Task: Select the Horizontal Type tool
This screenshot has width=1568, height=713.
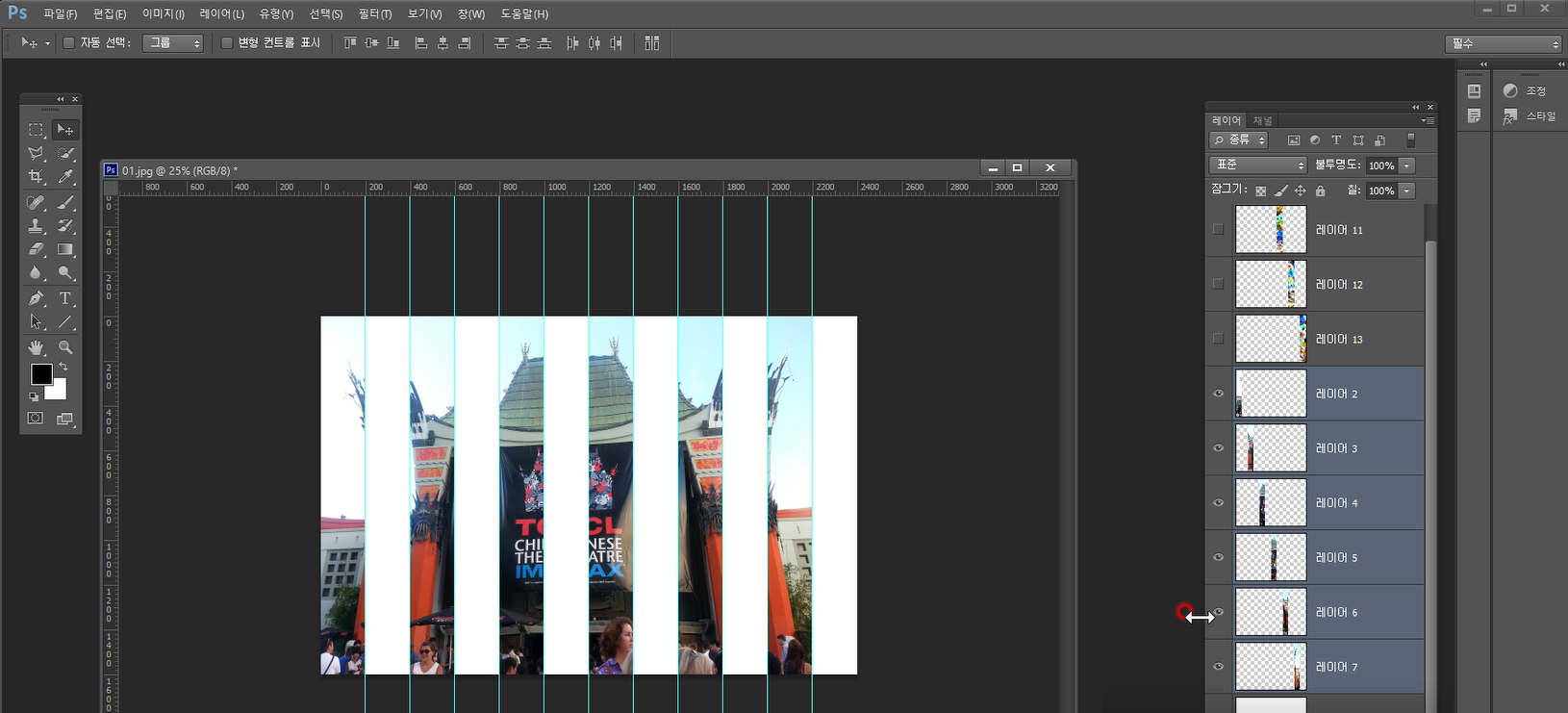Action: click(65, 298)
